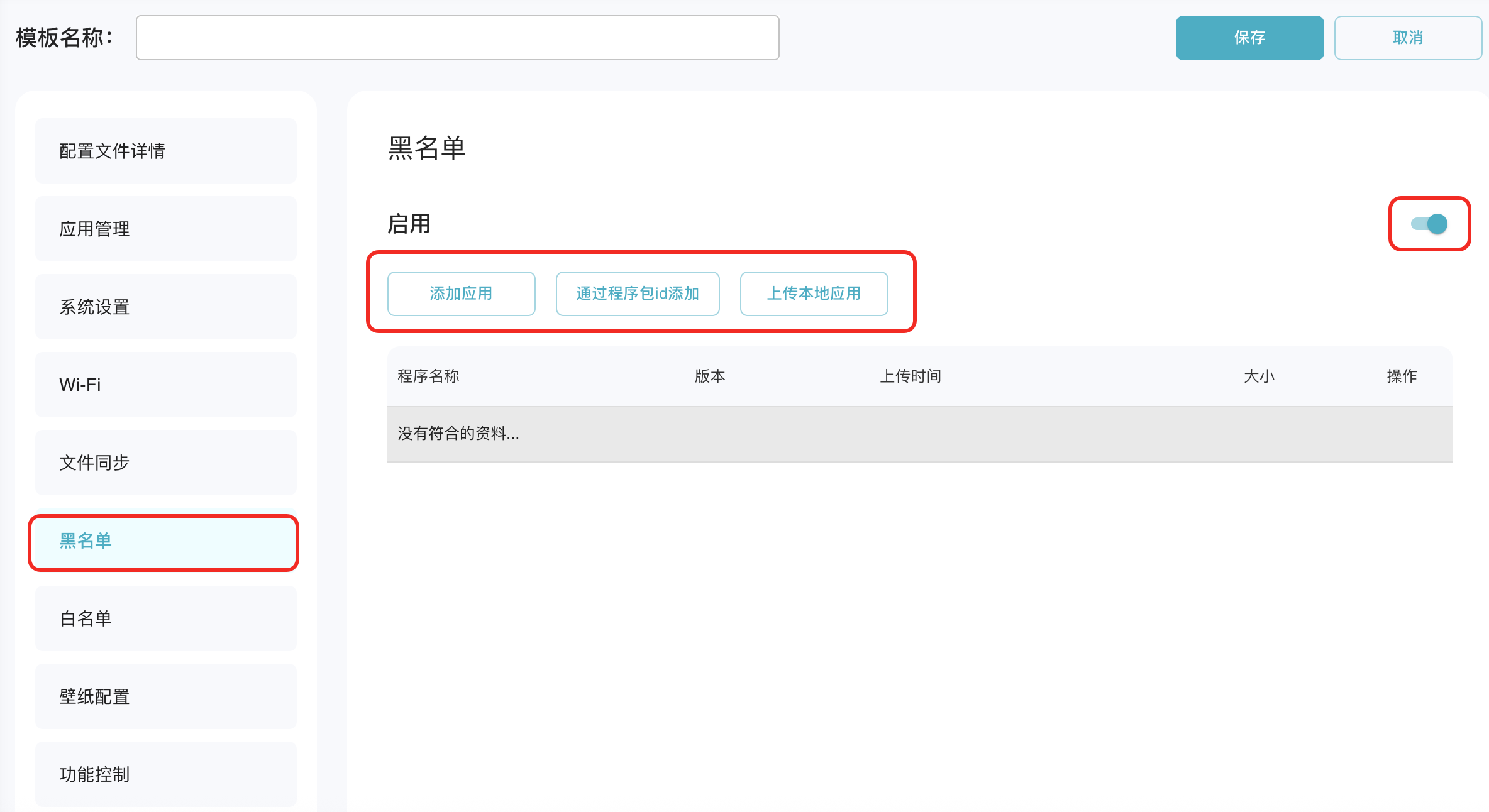Switch to 文件同步 section
Viewport: 1489px width, 812px height.
[165, 463]
